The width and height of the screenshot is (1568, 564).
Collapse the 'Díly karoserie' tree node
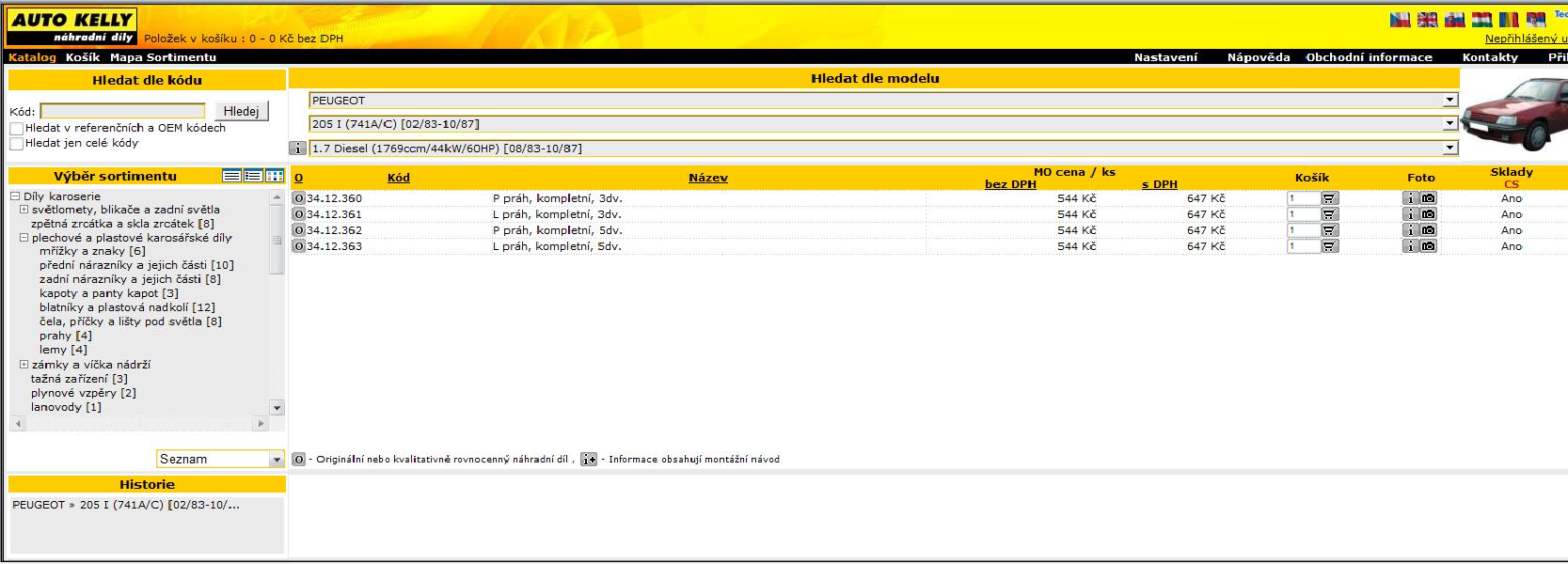15,196
